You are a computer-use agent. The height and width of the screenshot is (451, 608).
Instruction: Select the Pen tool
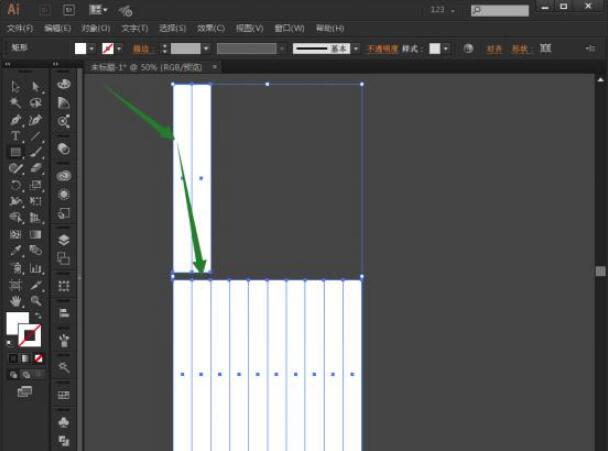coord(15,120)
